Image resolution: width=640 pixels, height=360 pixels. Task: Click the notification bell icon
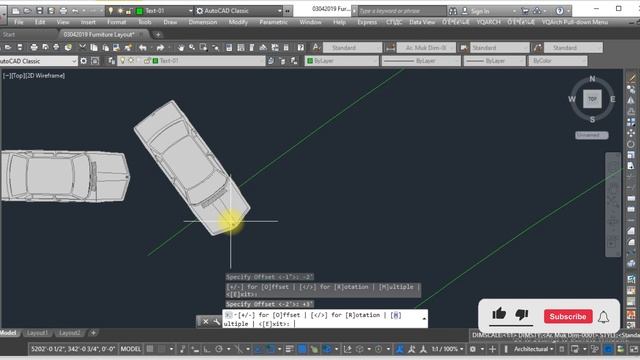[x=604, y=317]
